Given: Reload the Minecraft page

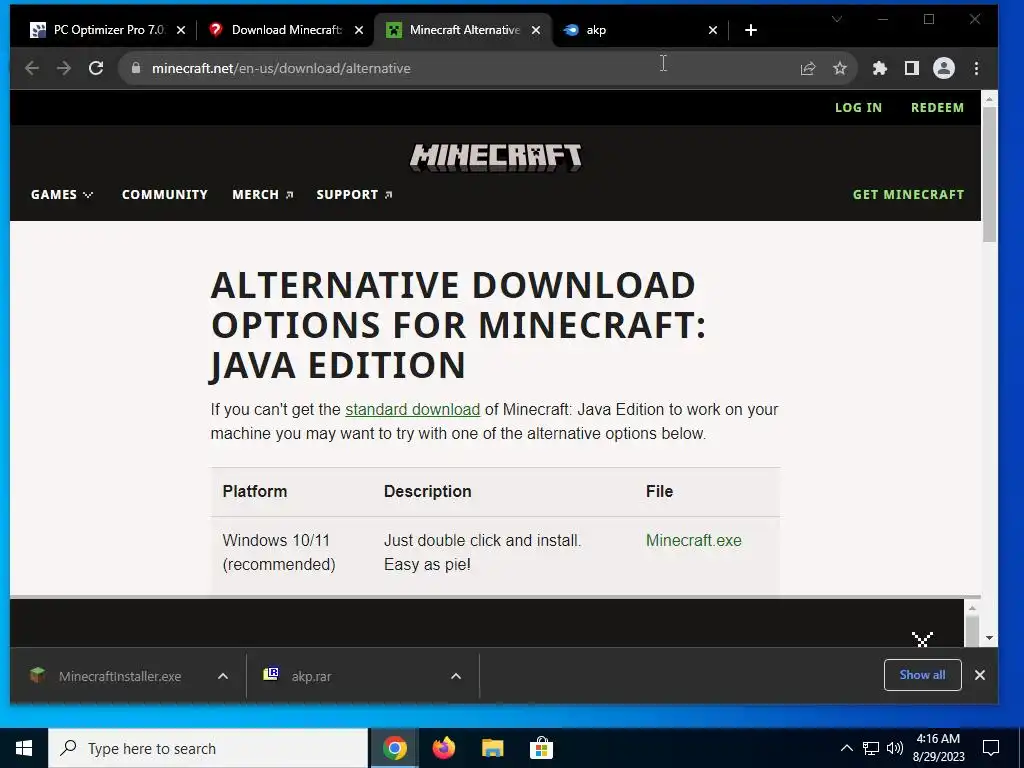Looking at the screenshot, I should (96, 68).
